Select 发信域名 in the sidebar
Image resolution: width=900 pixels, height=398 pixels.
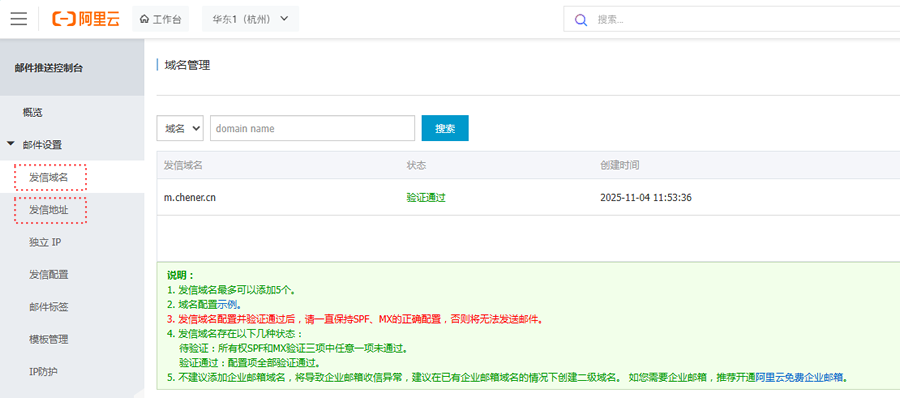click(x=49, y=177)
